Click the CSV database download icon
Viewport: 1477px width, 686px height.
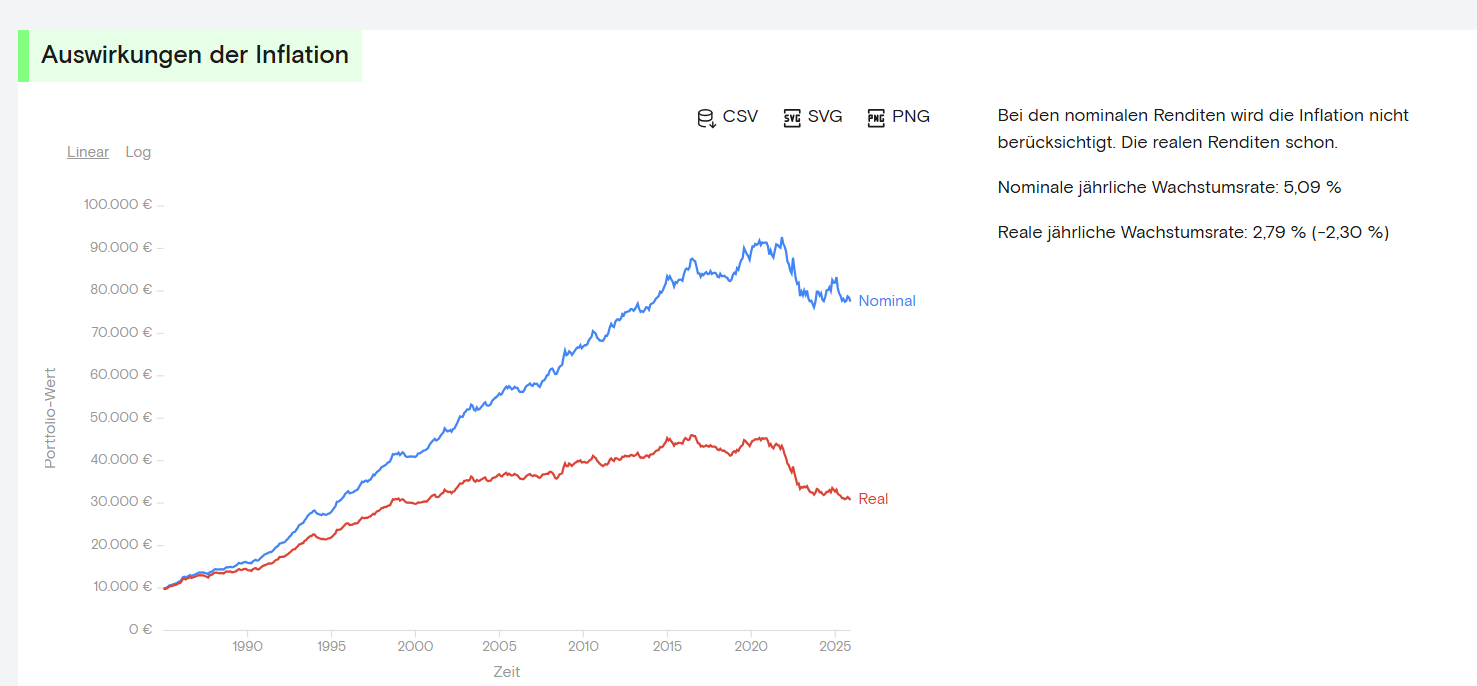click(x=706, y=118)
